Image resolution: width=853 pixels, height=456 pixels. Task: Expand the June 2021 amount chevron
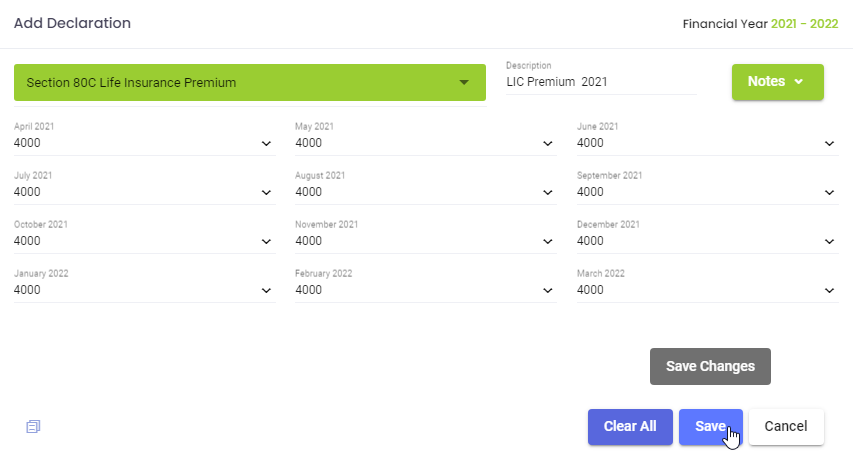829,144
